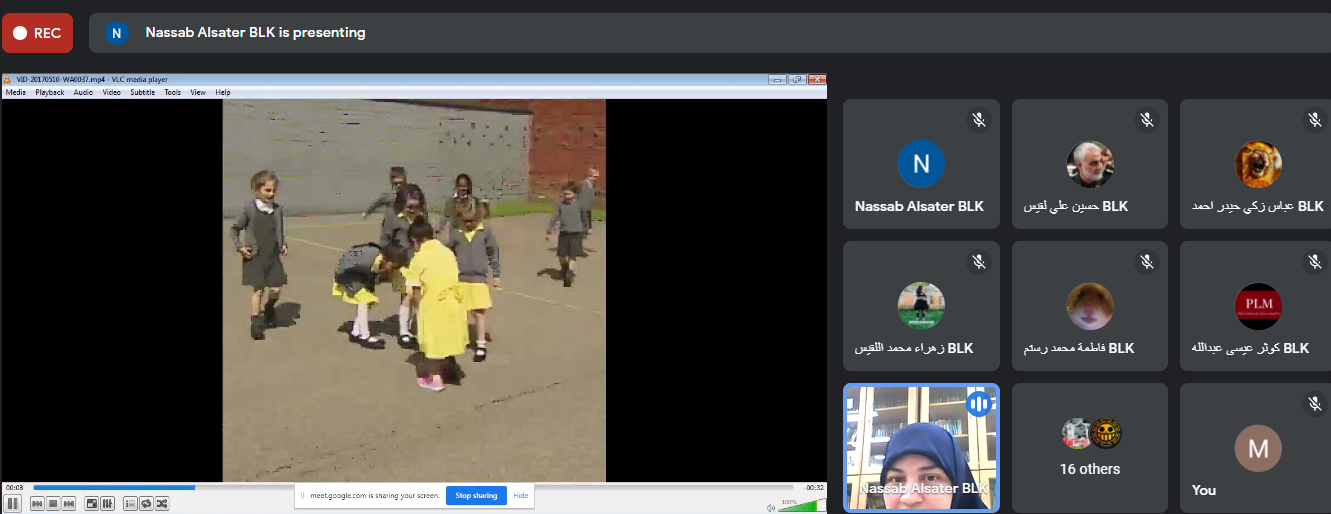
Task: Stop the video with the stop button
Action: pos(53,503)
